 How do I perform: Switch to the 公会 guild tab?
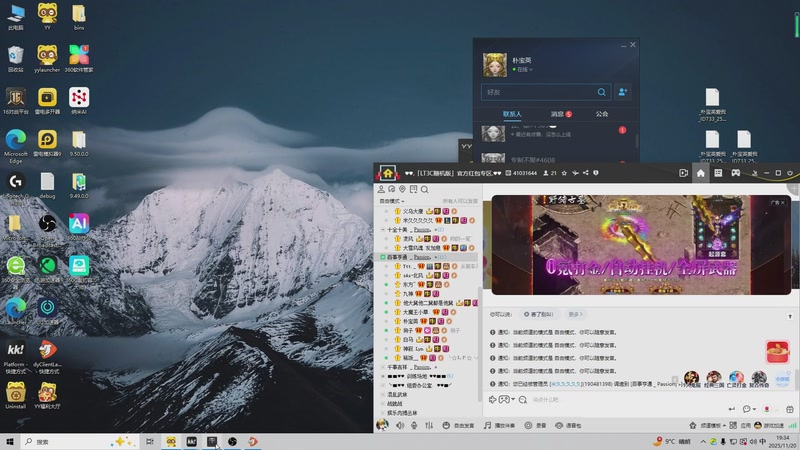pos(602,114)
